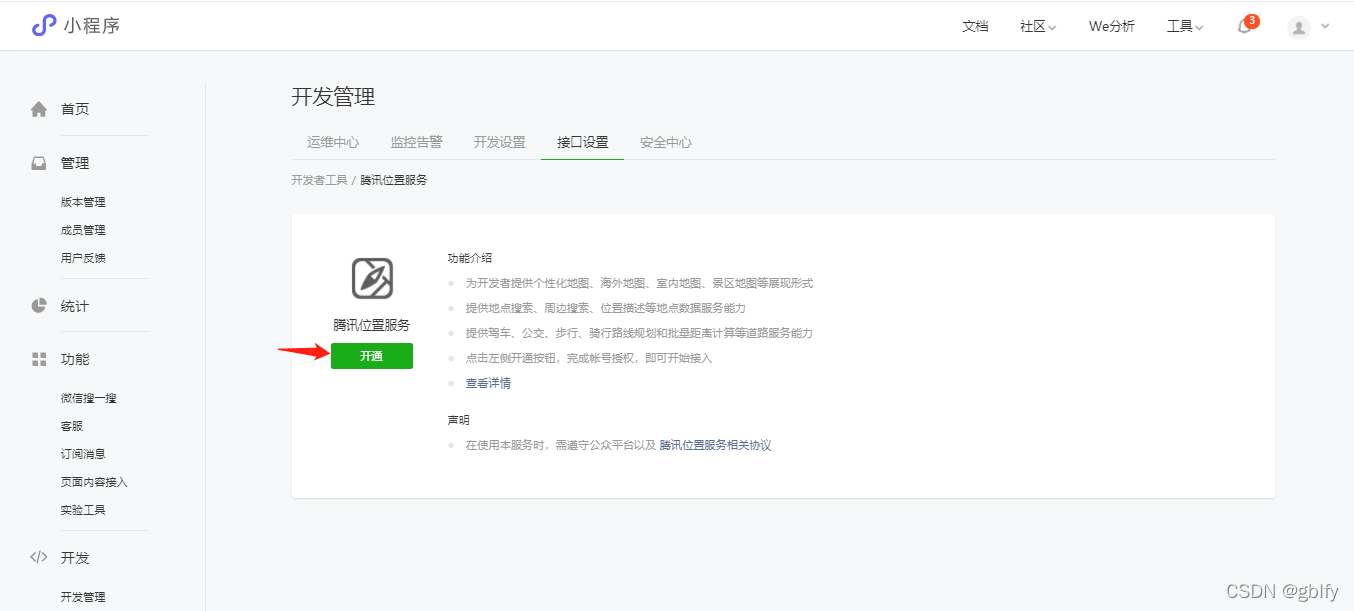Go to 首页 in sidebar
This screenshot has width=1354, height=611.
pos(75,109)
